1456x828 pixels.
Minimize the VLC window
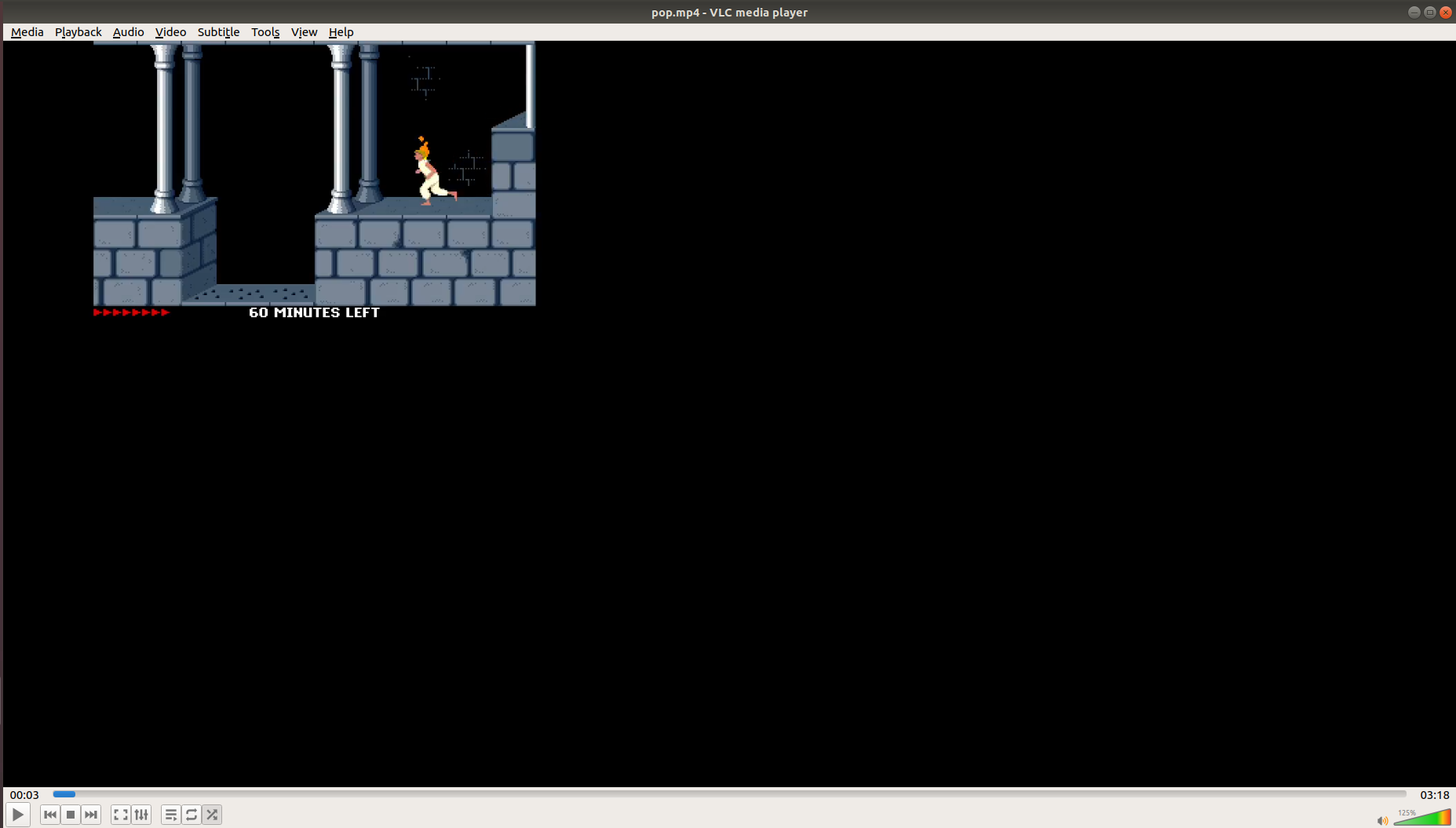[x=1414, y=12]
